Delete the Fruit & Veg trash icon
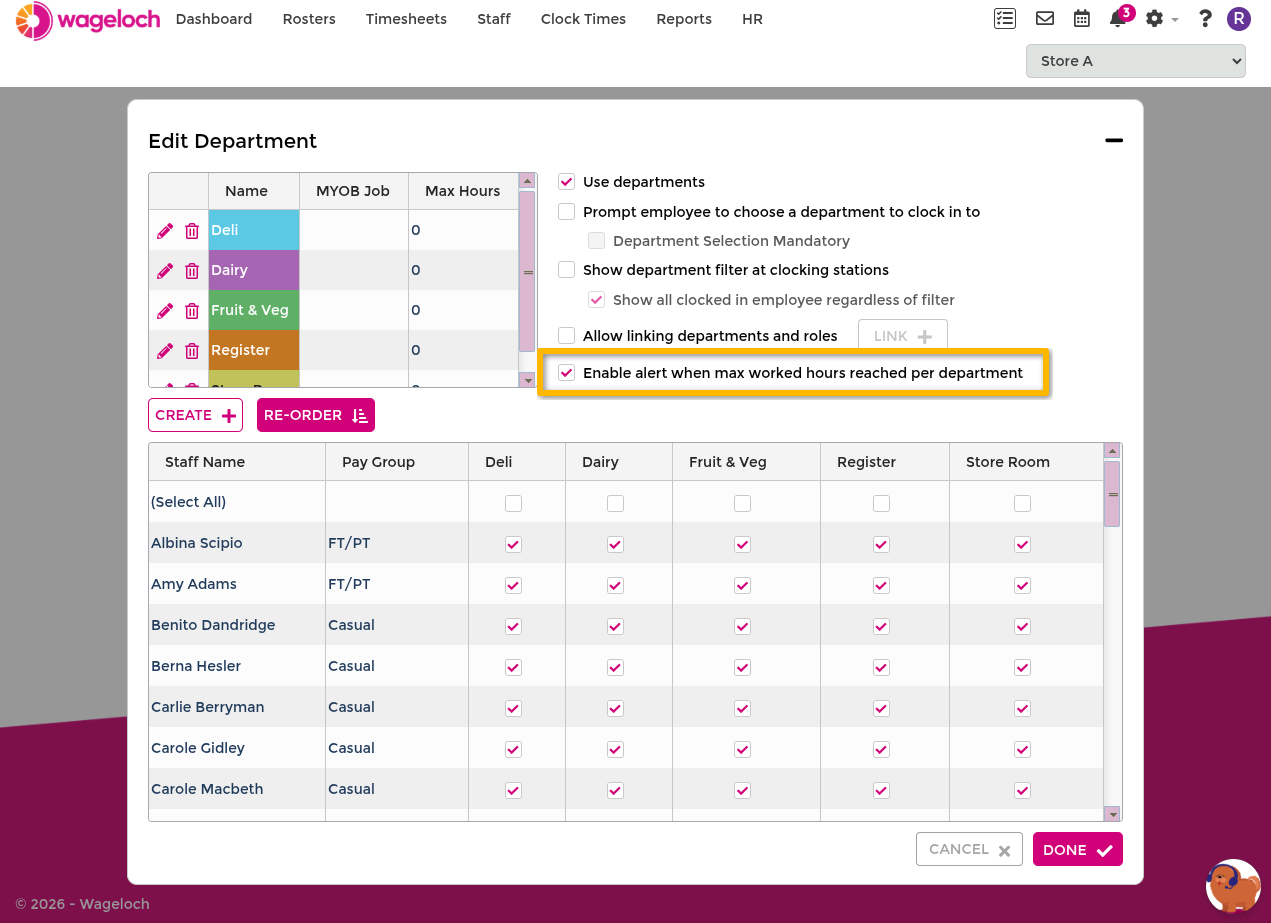This screenshot has height=923, width=1271. 192,311
